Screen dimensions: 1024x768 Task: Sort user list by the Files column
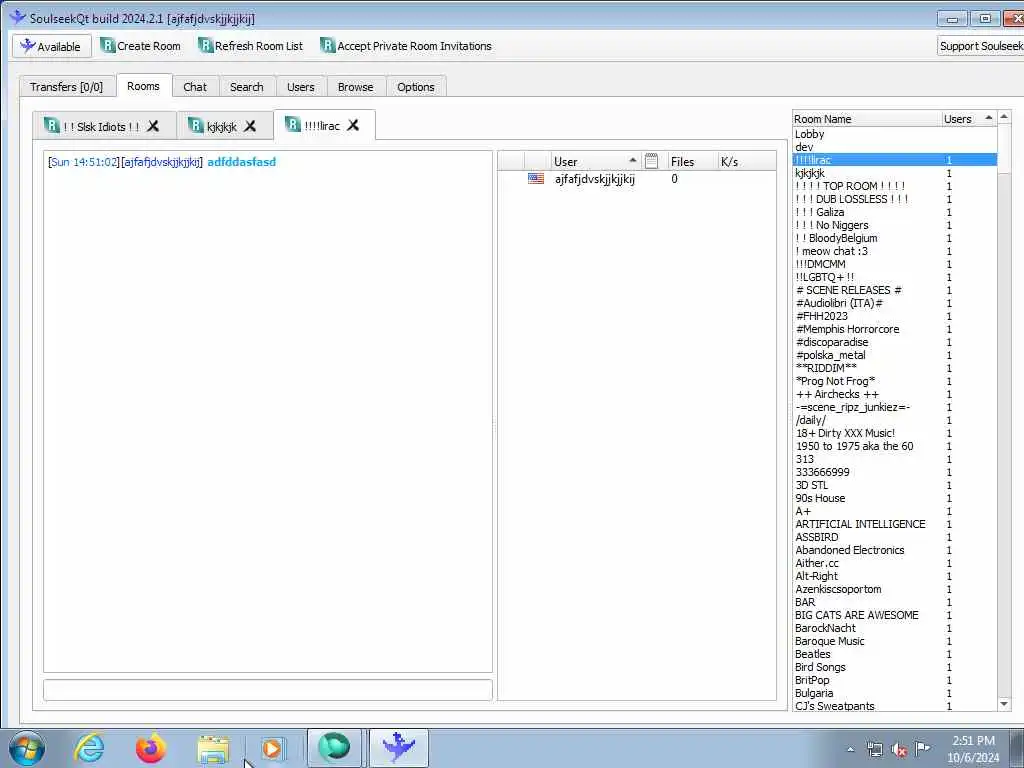click(690, 161)
